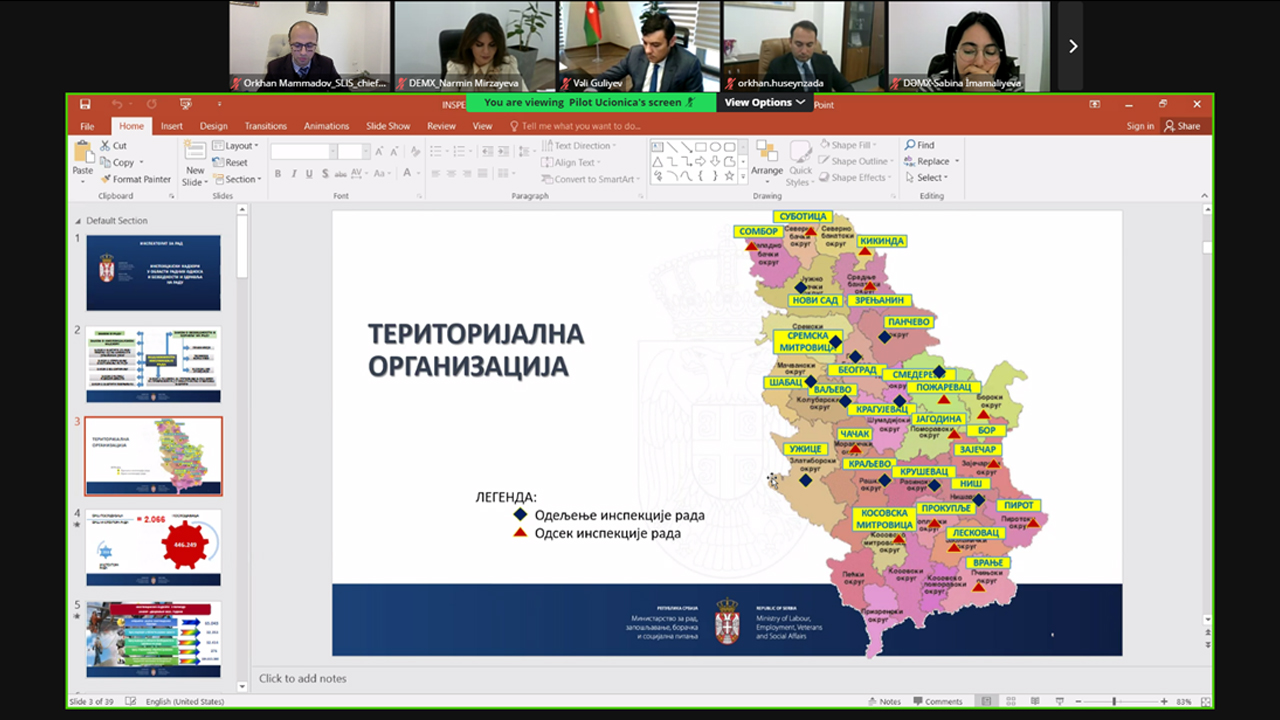Click Start From Beginning presentation icon

point(185,104)
